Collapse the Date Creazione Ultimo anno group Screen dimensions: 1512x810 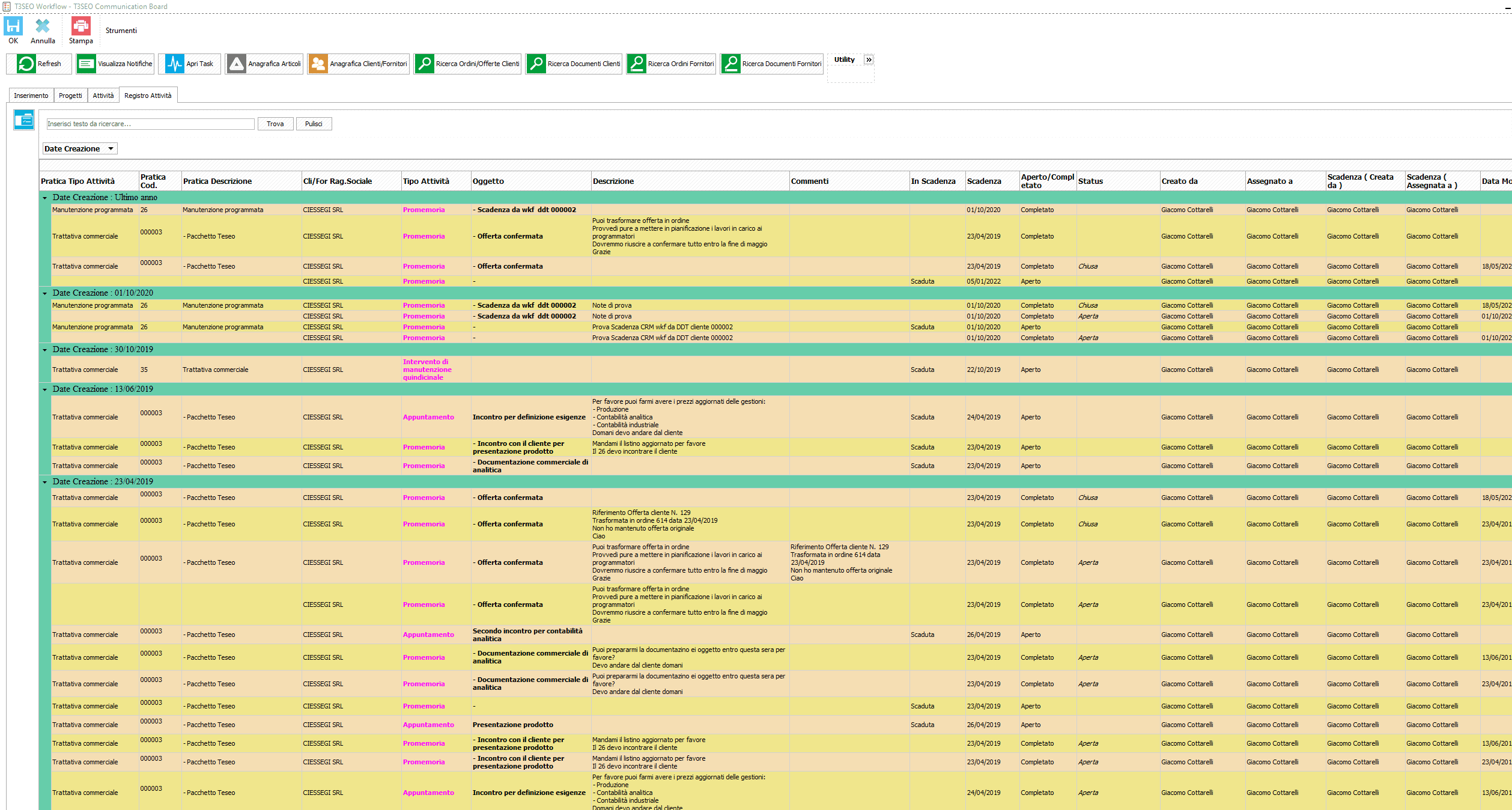(44, 198)
